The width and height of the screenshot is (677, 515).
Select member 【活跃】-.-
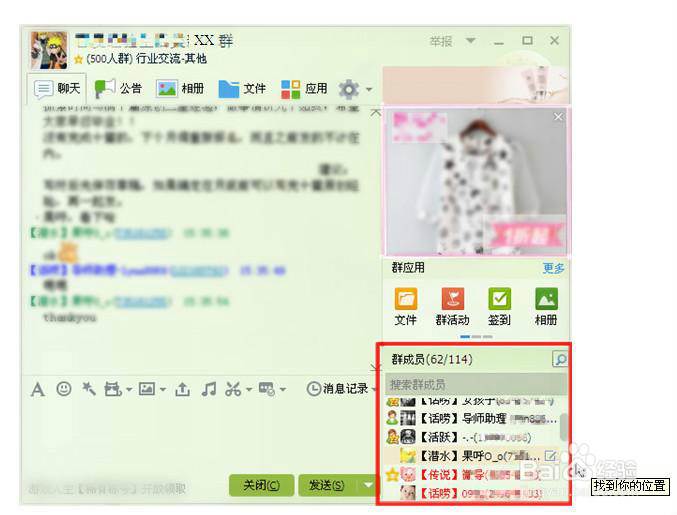coord(472,437)
